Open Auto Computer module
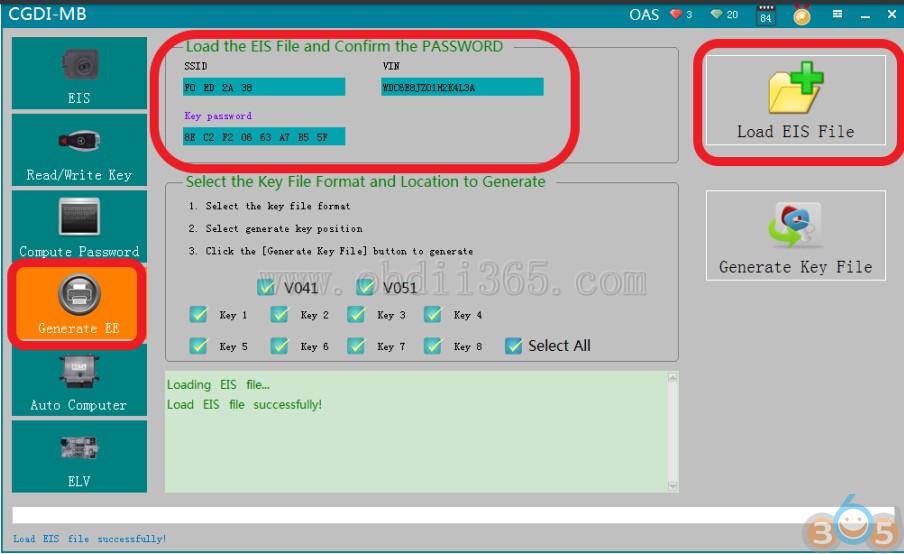Image resolution: width=904 pixels, height=554 pixels. coord(80,380)
